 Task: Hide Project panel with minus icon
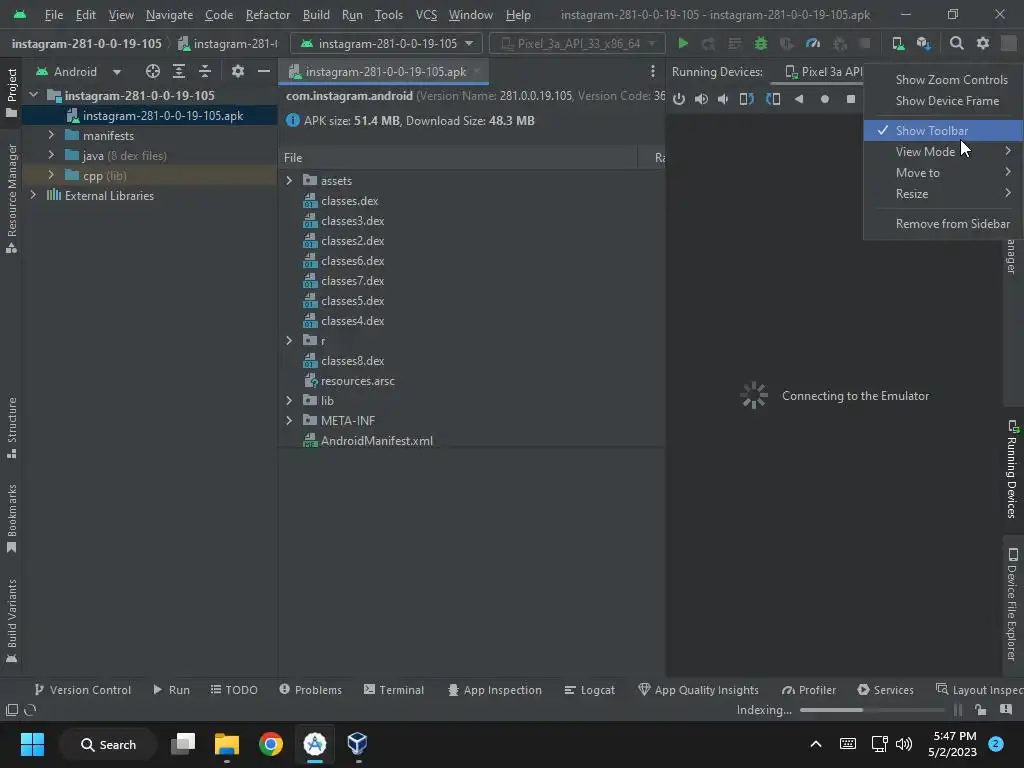[x=264, y=71]
